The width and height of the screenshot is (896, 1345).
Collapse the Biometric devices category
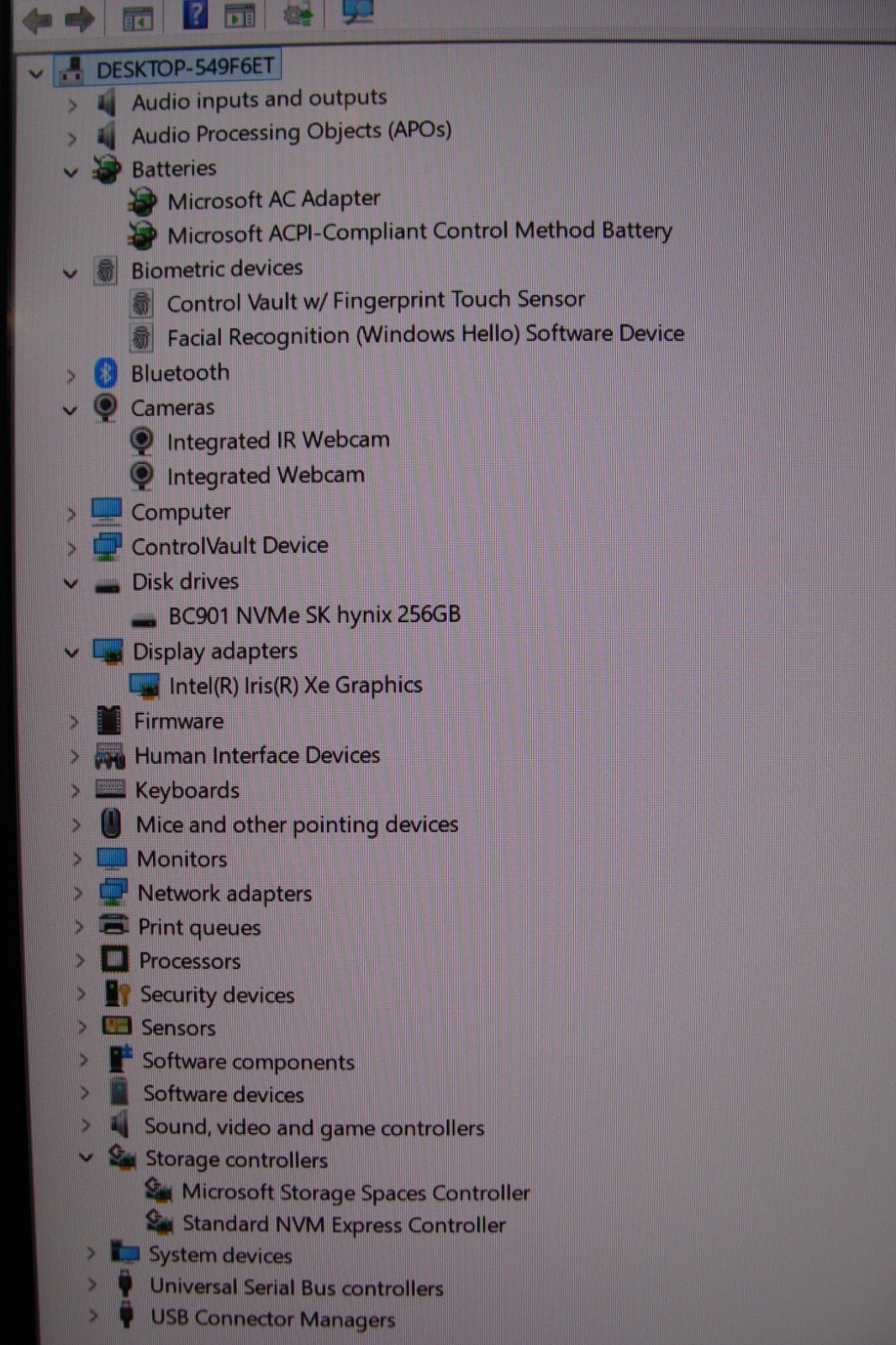point(71,273)
